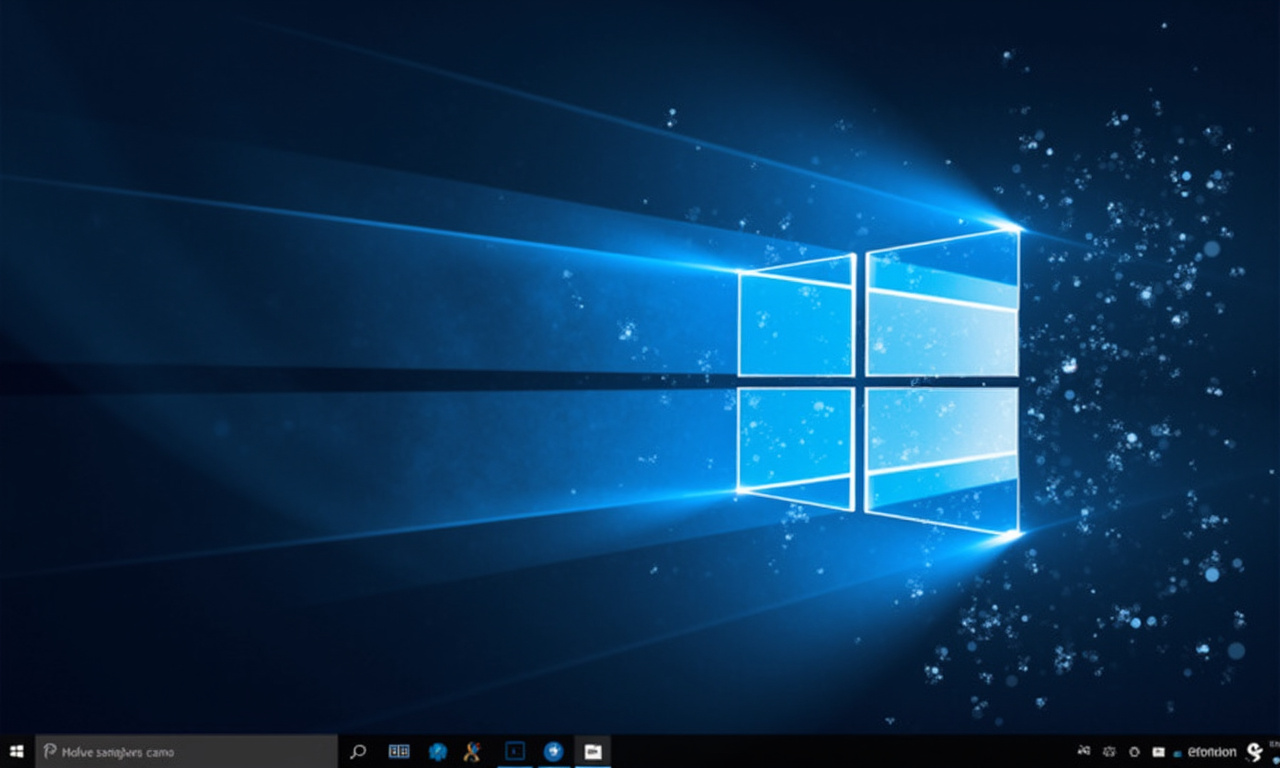Click the white rectangular tray icon

pyautogui.click(x=1158, y=751)
